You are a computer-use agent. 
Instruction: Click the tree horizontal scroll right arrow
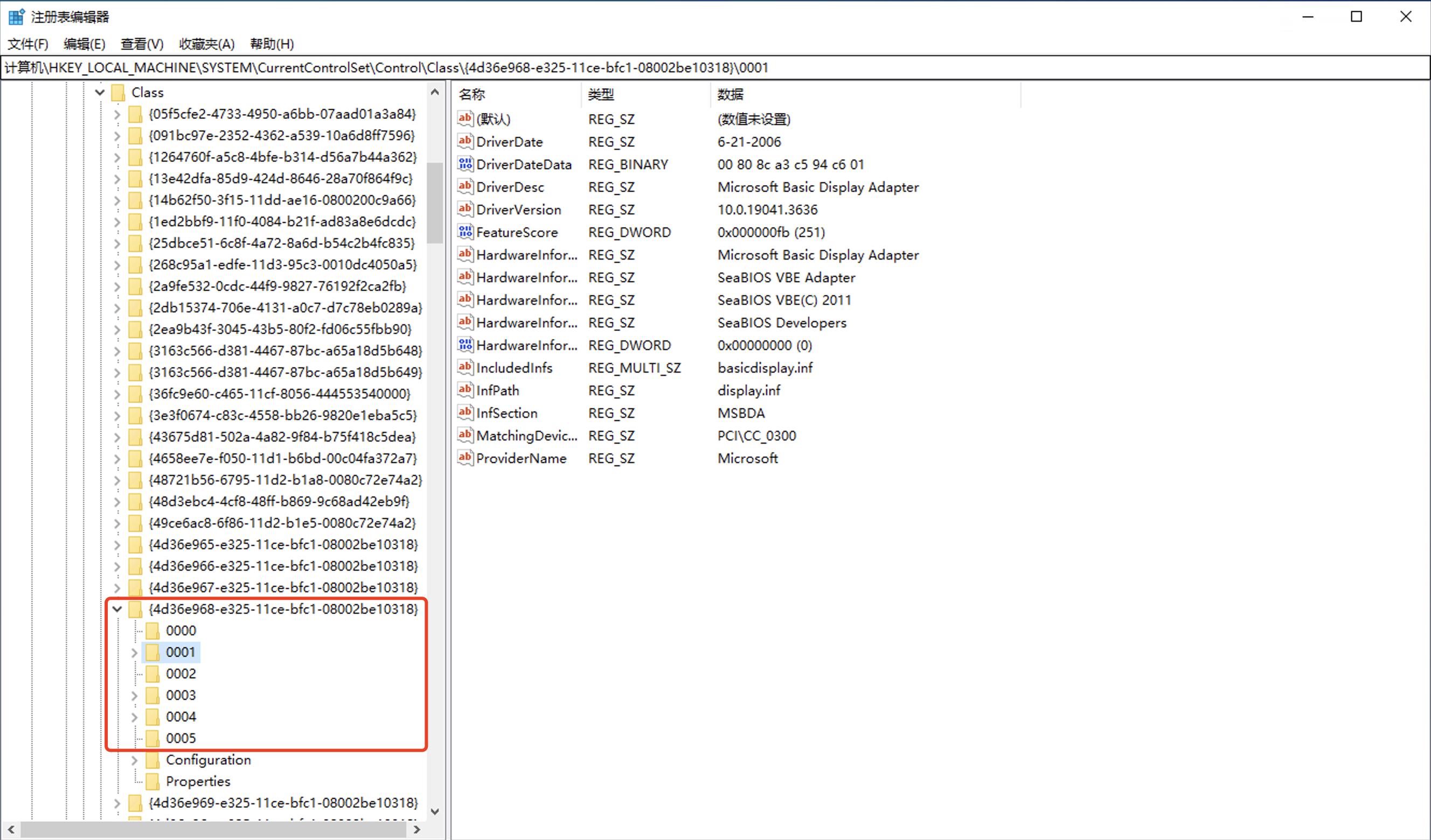[418, 829]
